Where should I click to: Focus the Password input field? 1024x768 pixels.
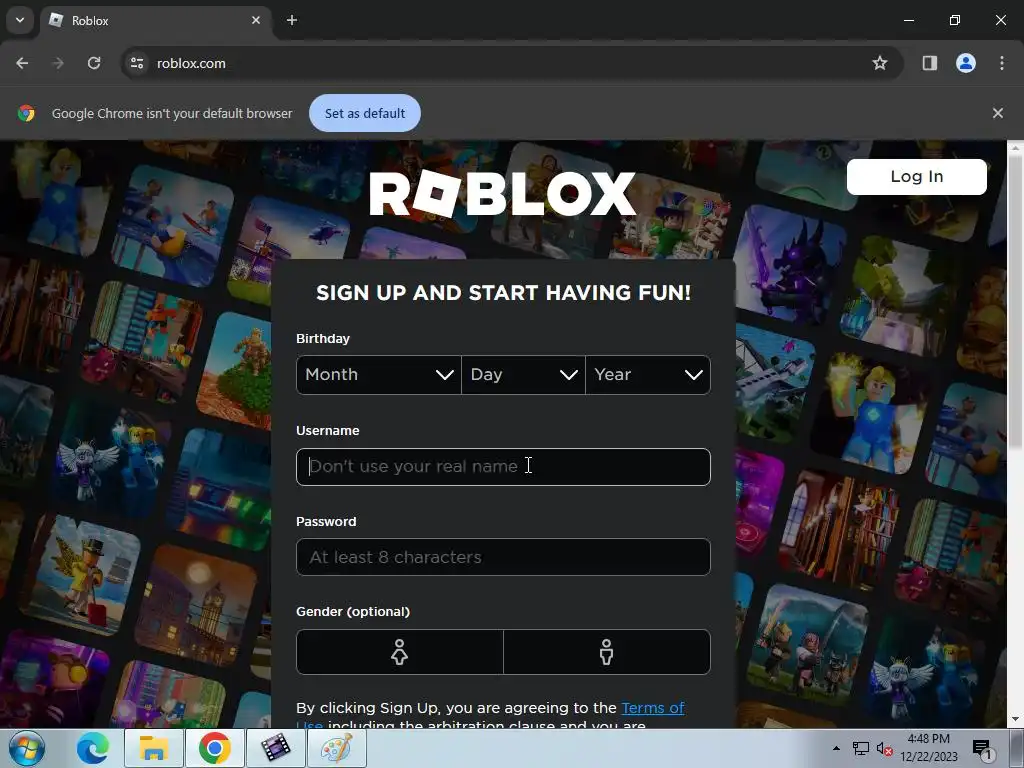[504, 557]
